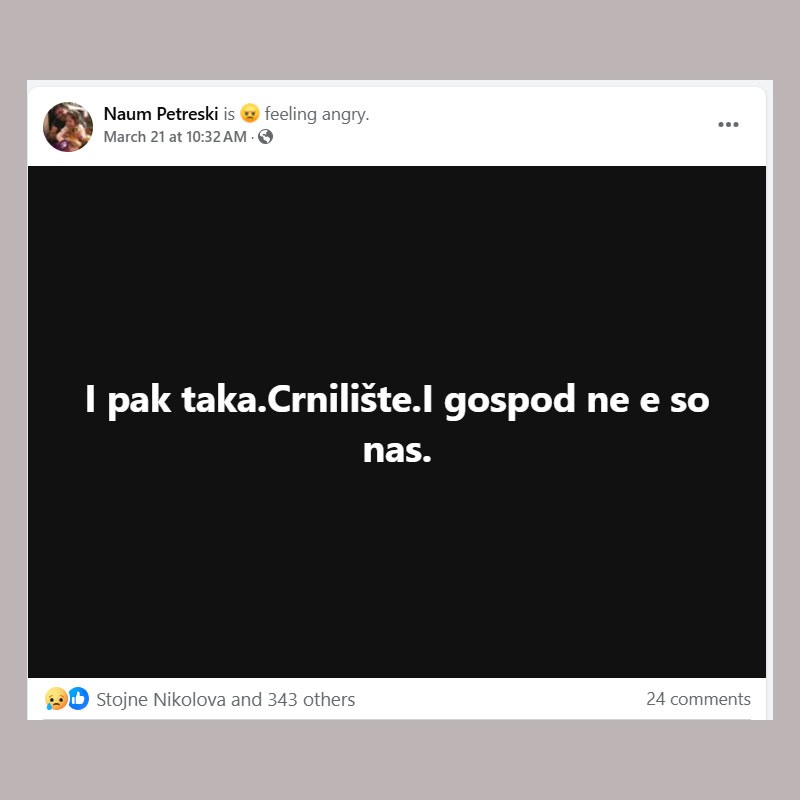Click the word "gospod" in the post
800x800 pixels.
[510, 402]
